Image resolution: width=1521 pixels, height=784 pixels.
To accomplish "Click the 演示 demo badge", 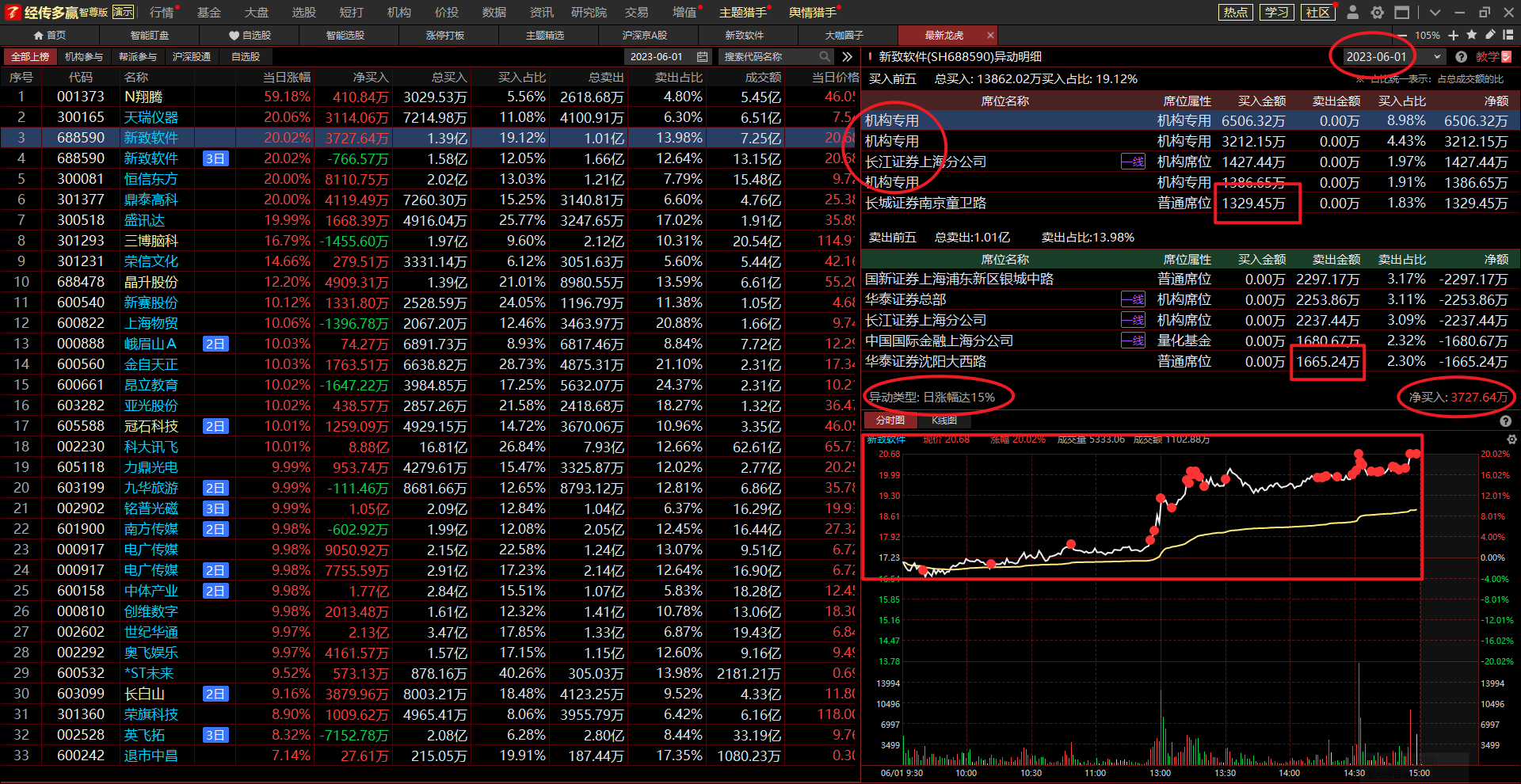I will tap(123, 12).
